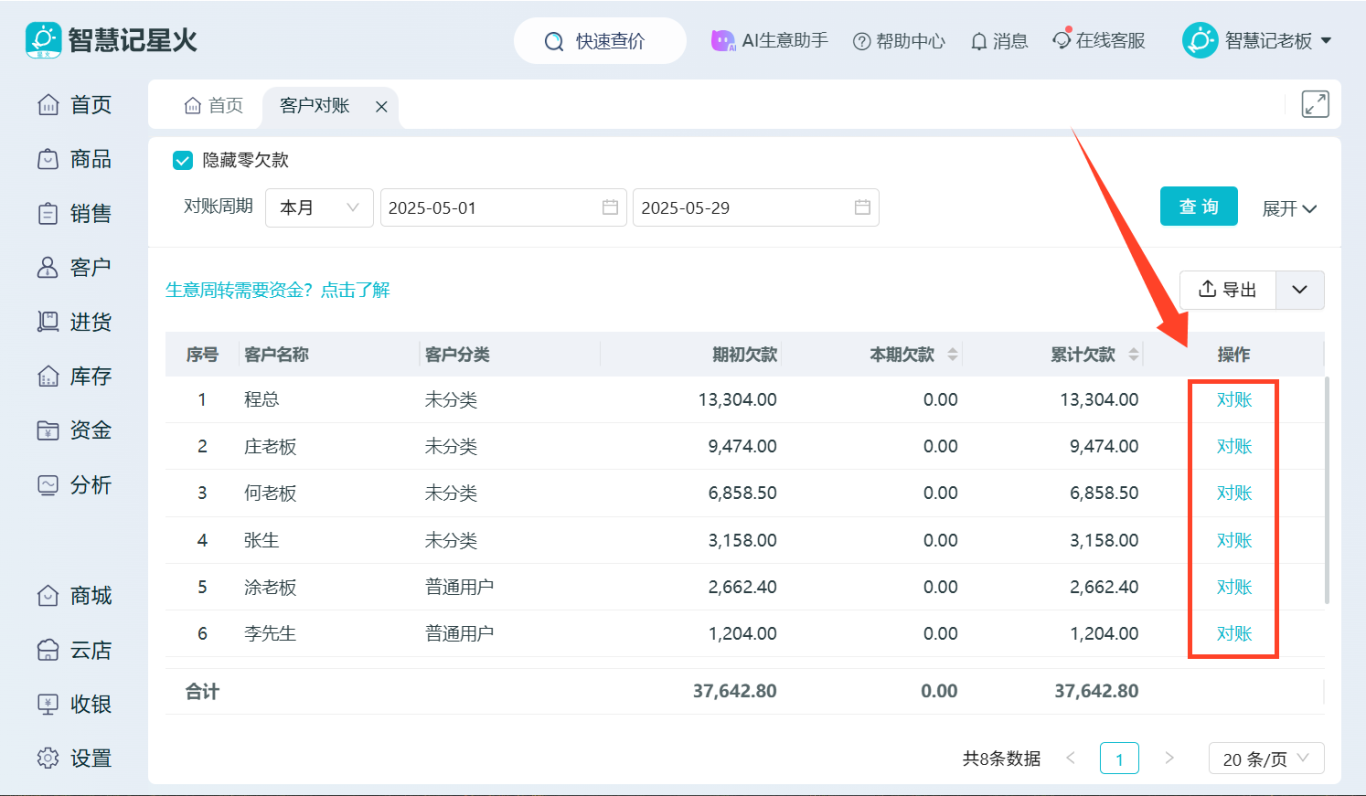Image resolution: width=1366 pixels, height=796 pixels.
Task: Open 设置 gear in the sidebar
Action: 48,758
